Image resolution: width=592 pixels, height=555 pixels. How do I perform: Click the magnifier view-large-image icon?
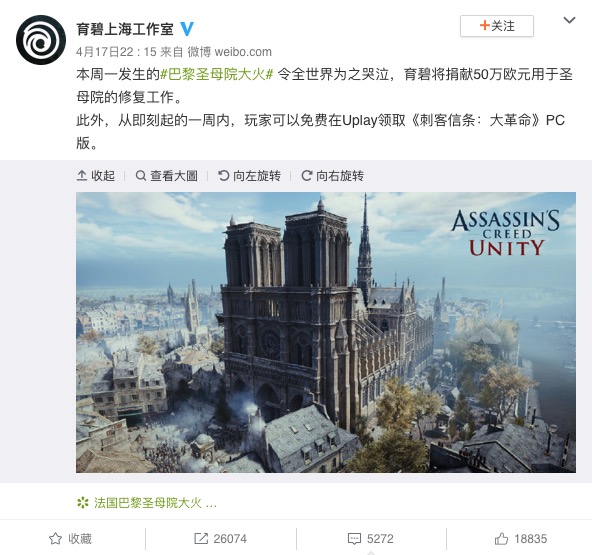(x=140, y=176)
